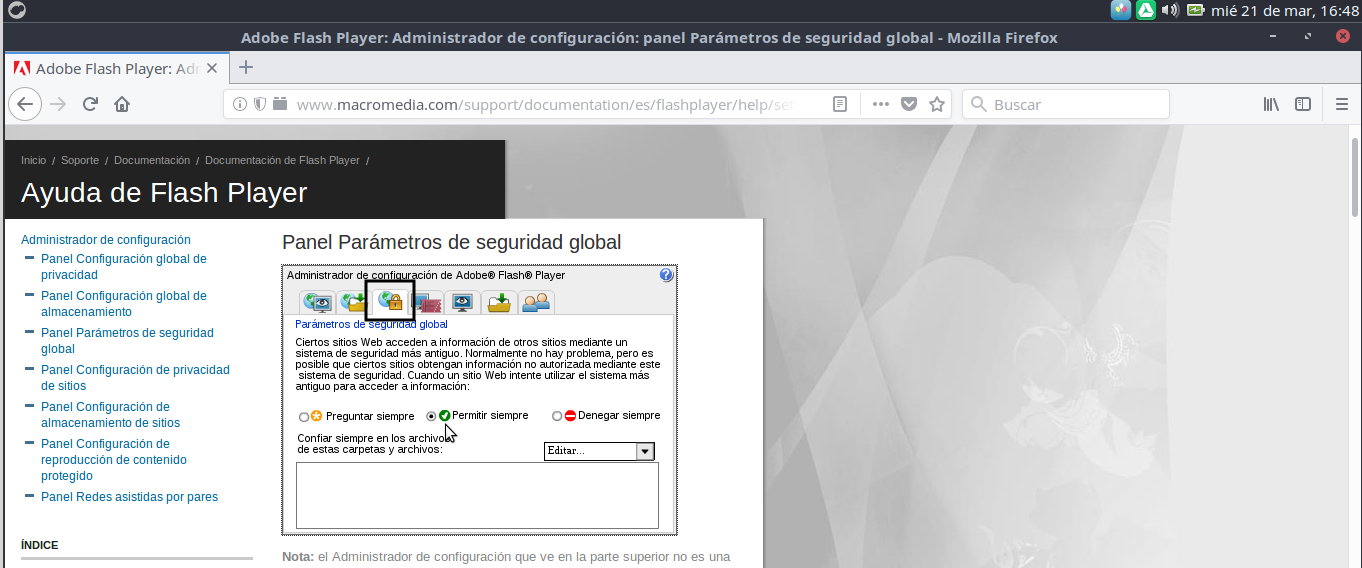Click the blue help question mark icon

(666, 275)
